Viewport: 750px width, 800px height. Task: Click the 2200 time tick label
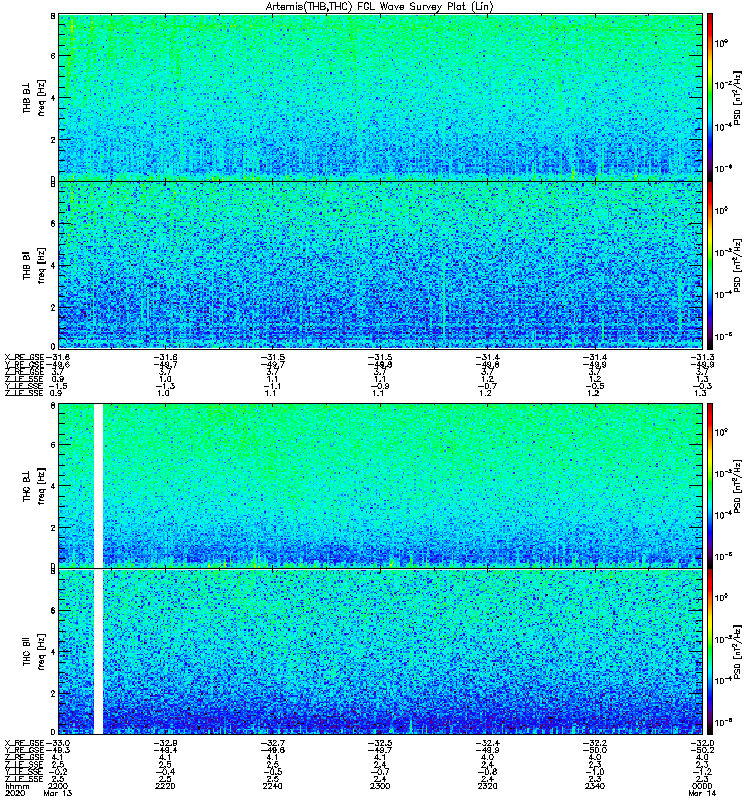[58, 786]
